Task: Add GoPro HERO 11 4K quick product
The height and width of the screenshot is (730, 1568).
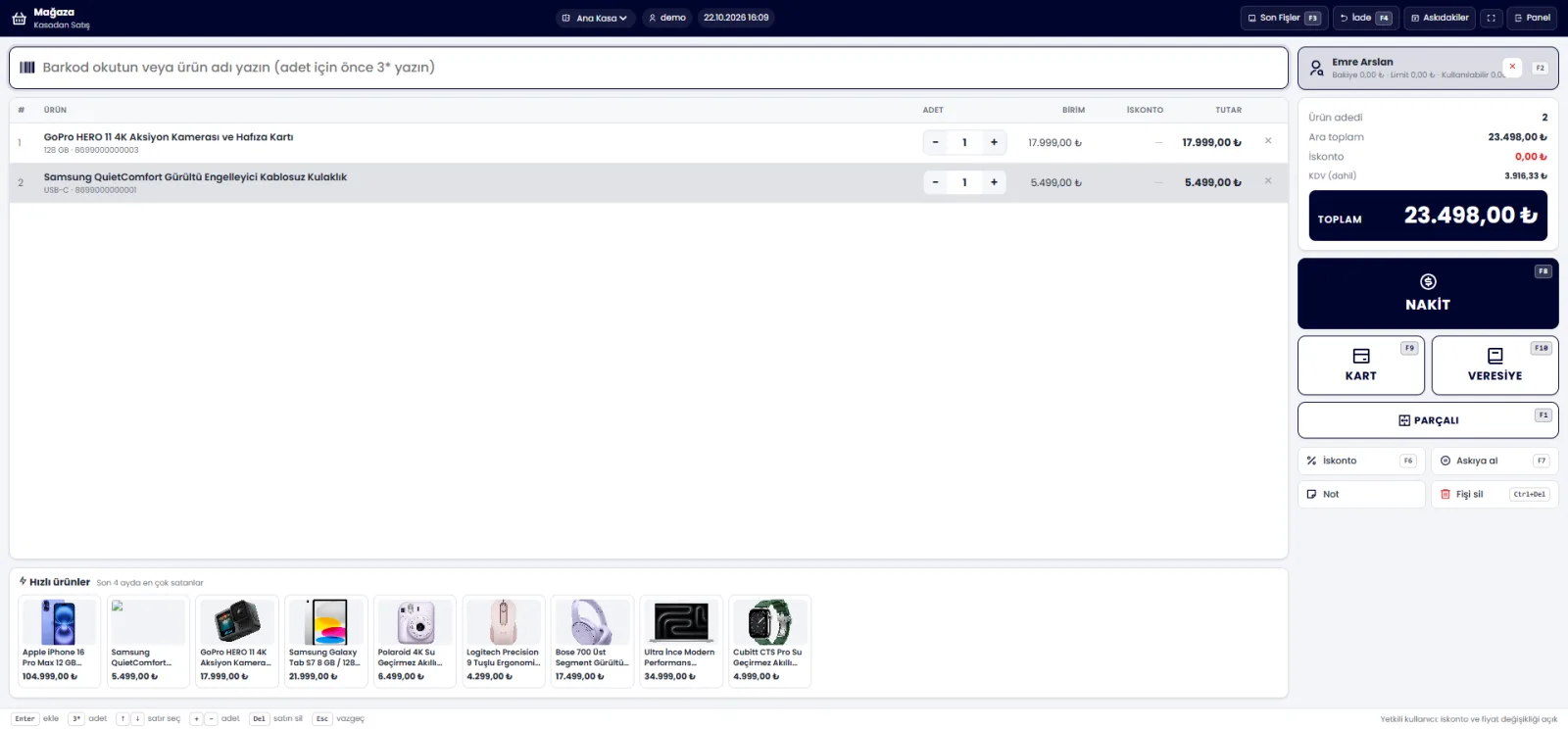Action: coord(237,641)
